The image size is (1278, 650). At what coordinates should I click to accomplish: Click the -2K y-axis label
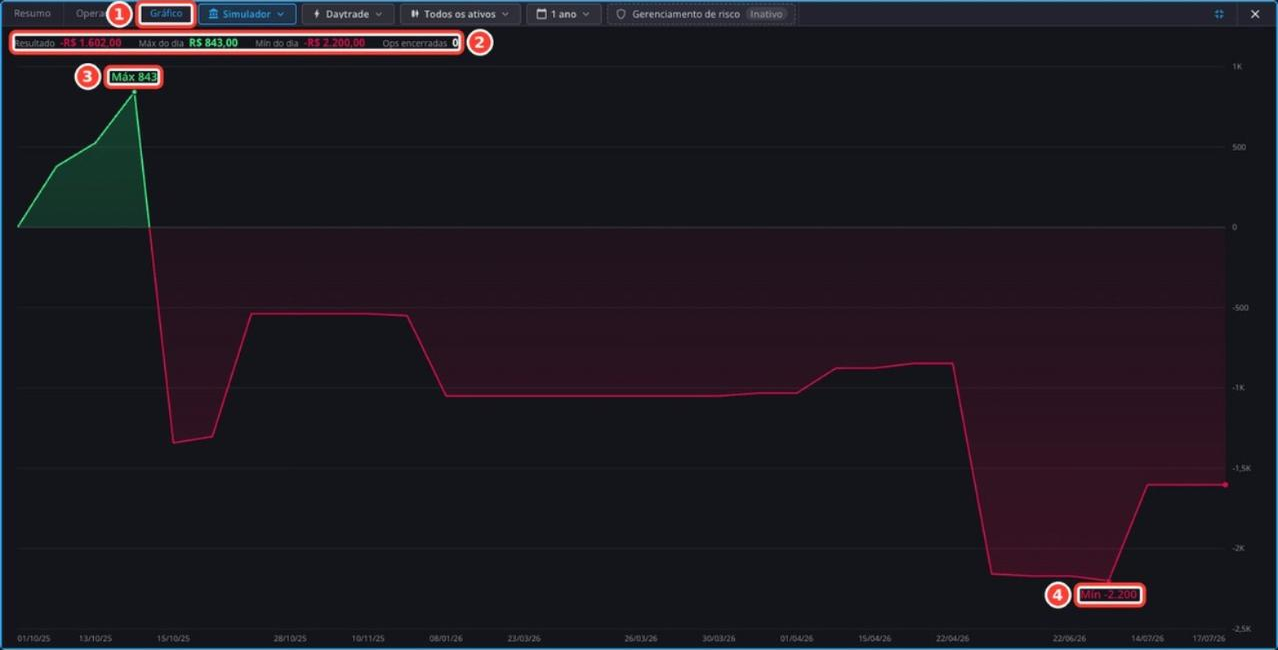pyautogui.click(x=1239, y=548)
